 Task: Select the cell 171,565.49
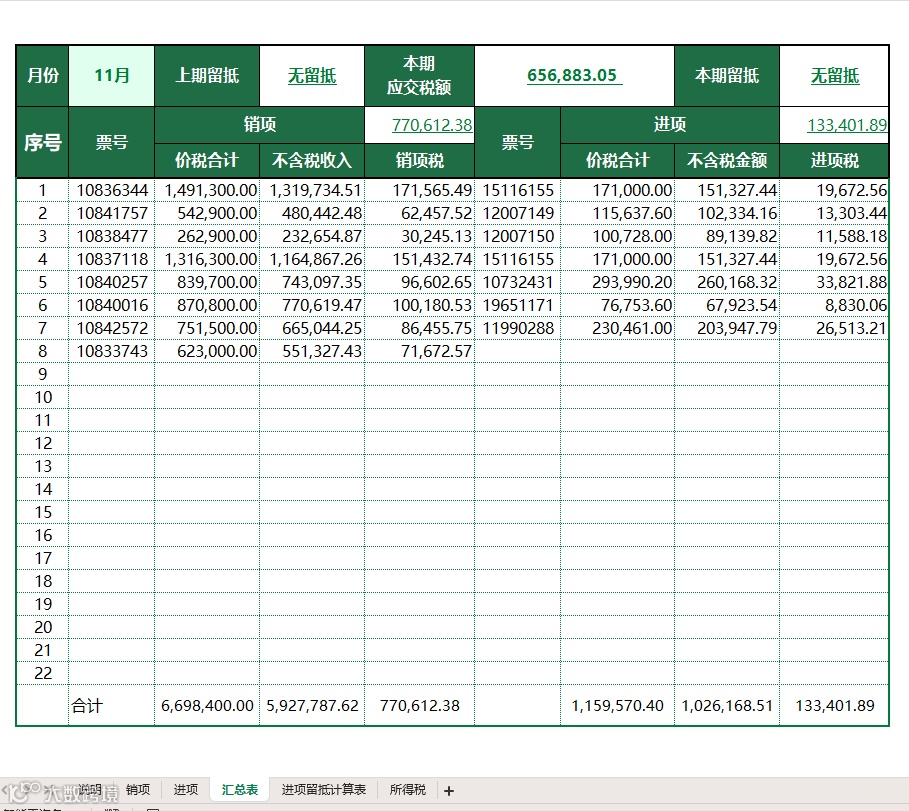click(x=419, y=190)
